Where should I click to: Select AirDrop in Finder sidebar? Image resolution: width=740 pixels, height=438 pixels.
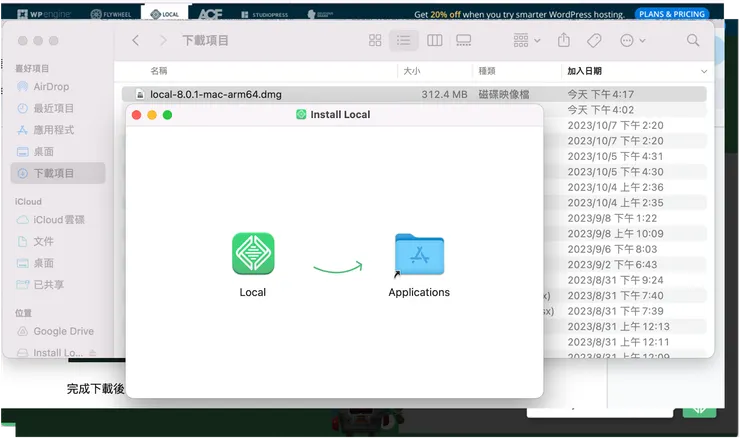point(51,87)
